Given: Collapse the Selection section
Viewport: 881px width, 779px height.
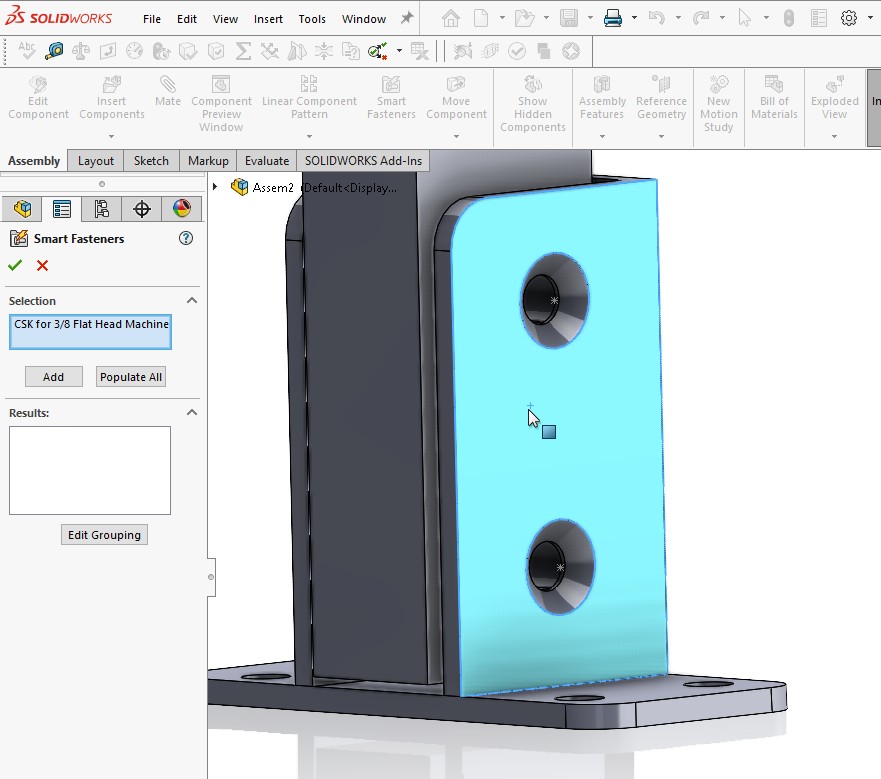Looking at the screenshot, I should (x=192, y=301).
